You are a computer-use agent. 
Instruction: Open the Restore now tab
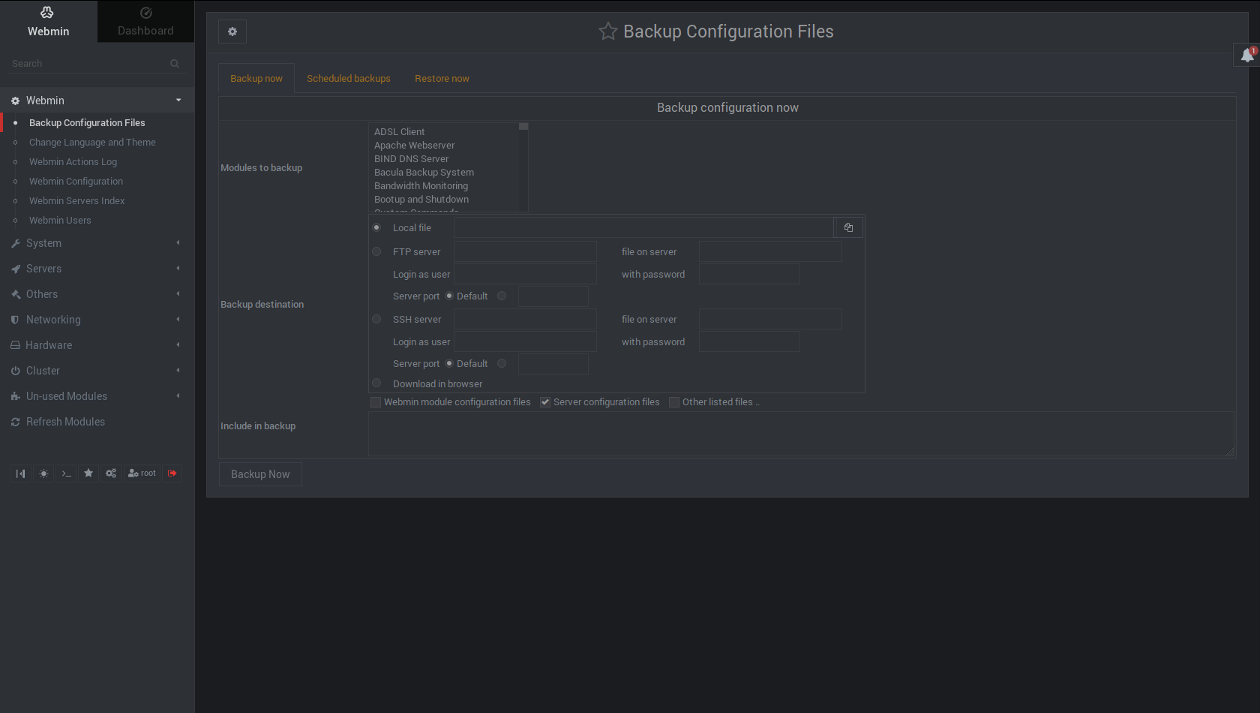tap(442, 78)
